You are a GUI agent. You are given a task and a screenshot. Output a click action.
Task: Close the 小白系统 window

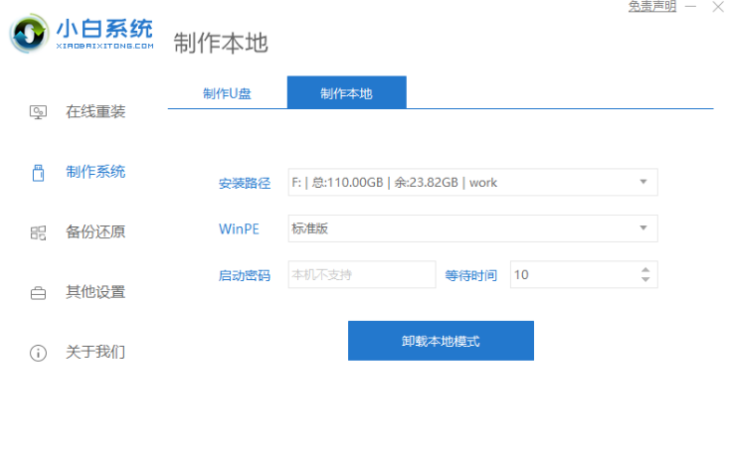pyautogui.click(x=718, y=7)
